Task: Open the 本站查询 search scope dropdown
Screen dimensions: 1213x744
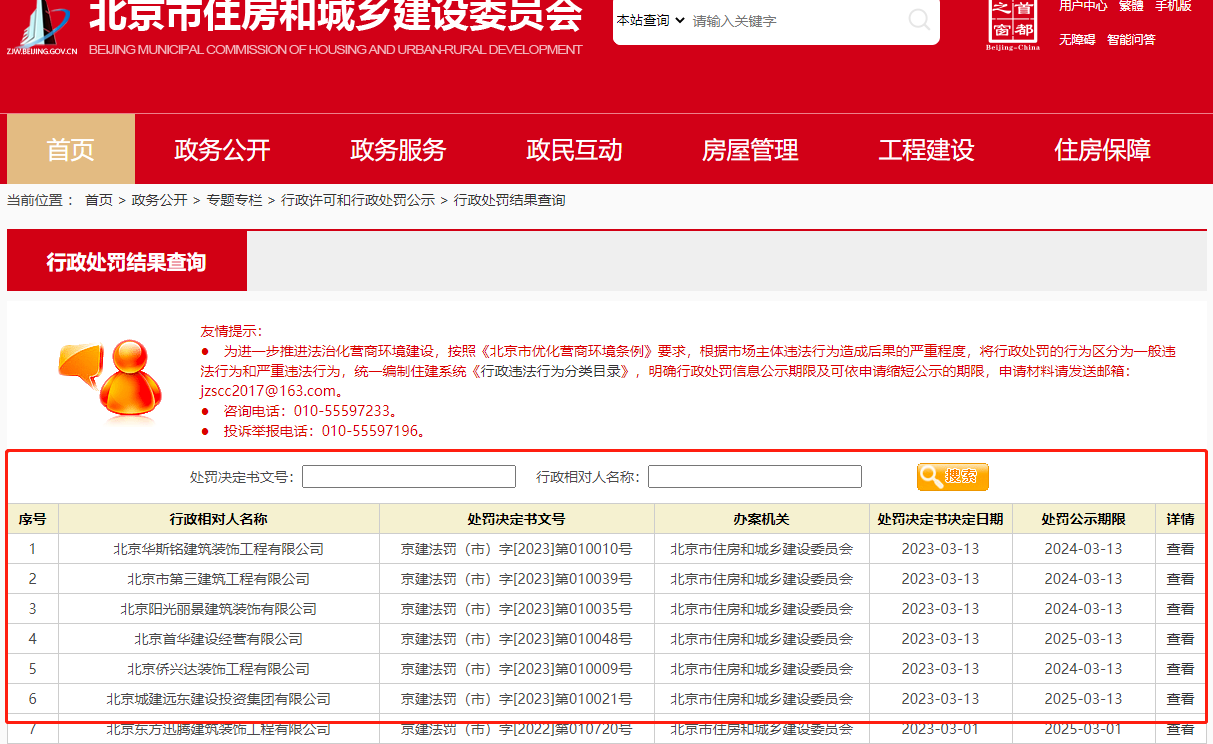Action: tap(651, 20)
